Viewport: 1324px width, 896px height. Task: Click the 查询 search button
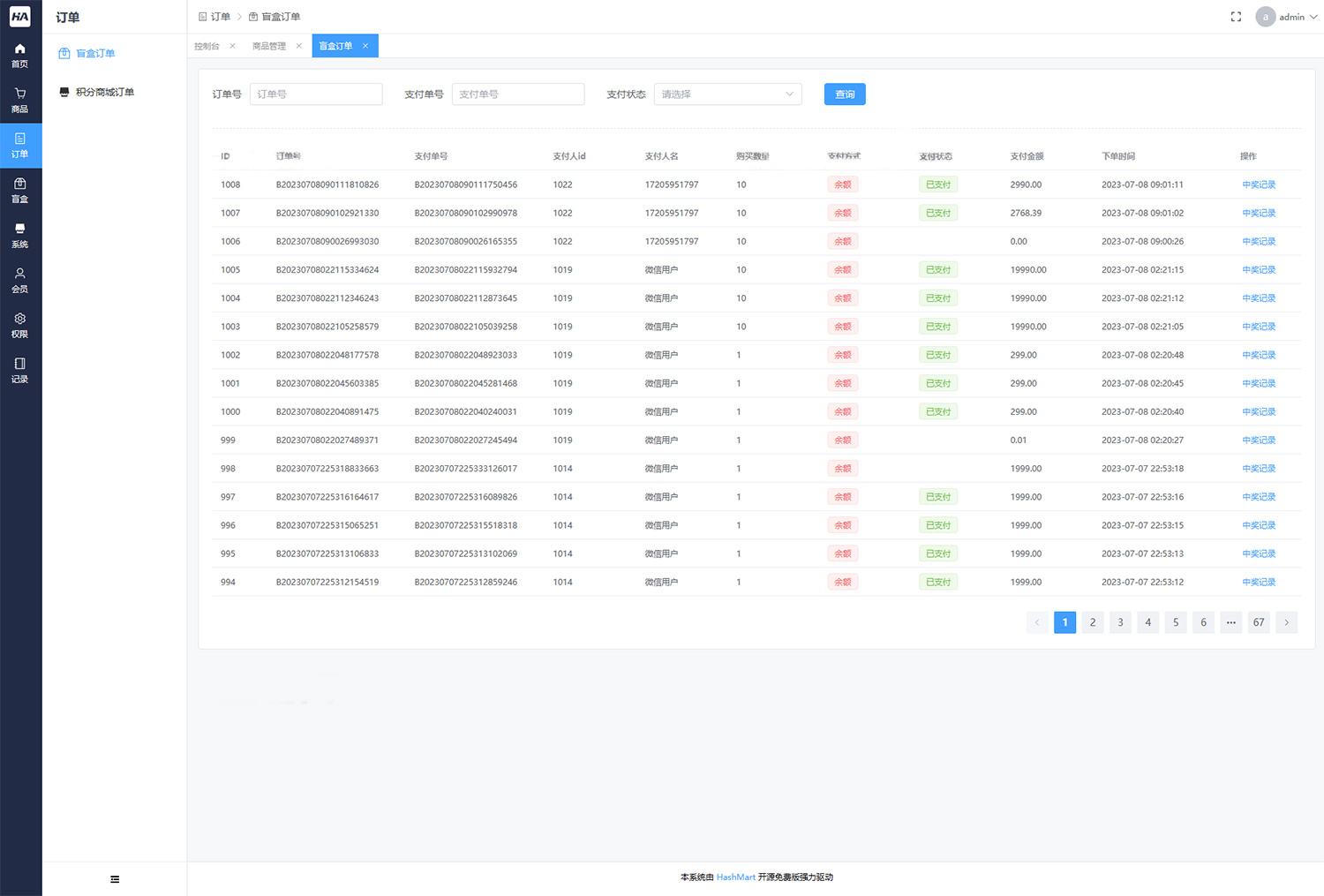(844, 94)
